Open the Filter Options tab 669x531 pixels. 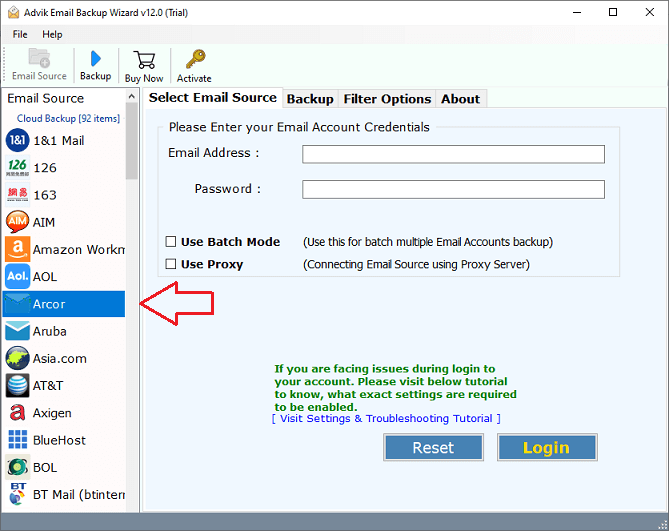point(387,99)
